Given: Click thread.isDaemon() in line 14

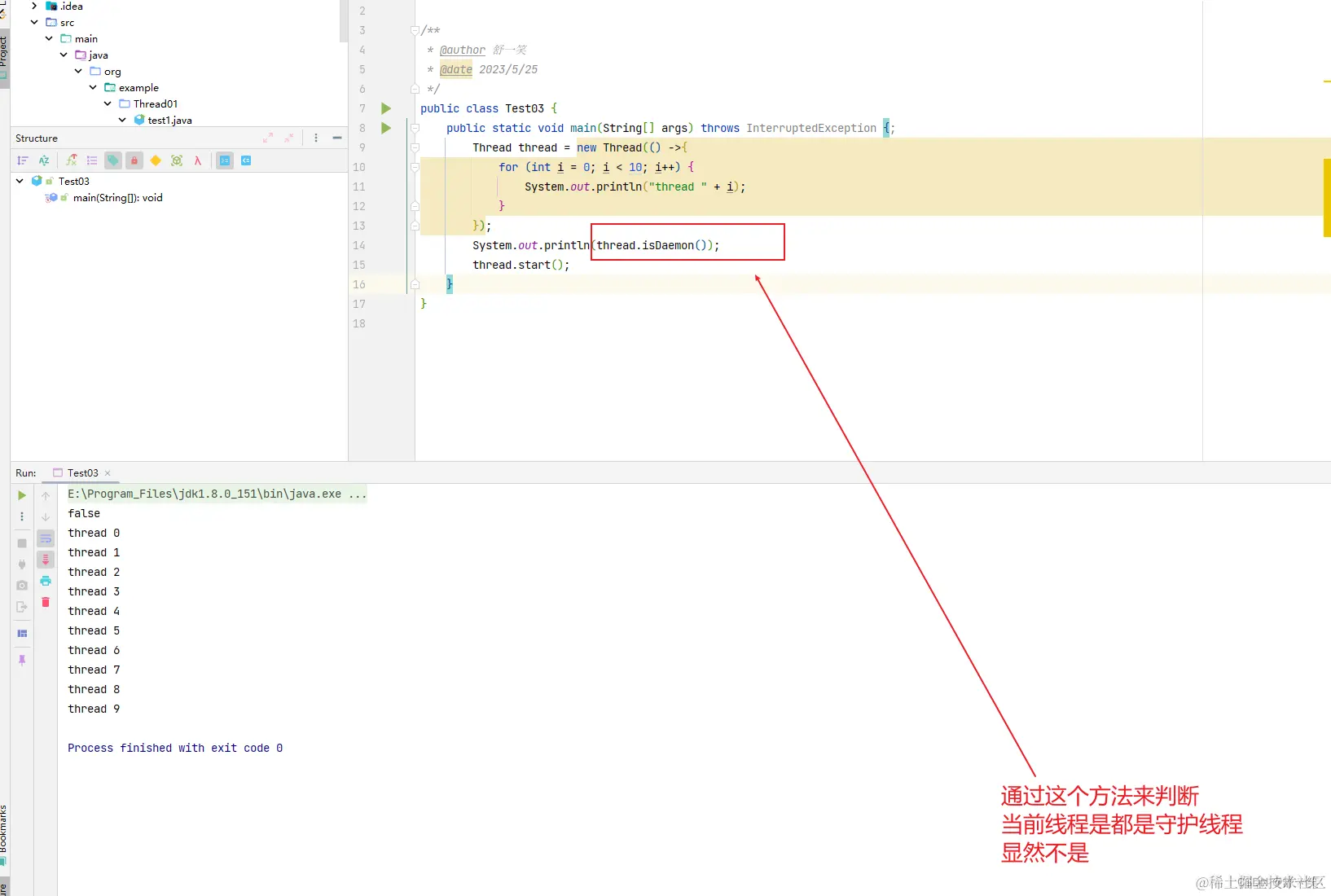Looking at the screenshot, I should (655, 245).
